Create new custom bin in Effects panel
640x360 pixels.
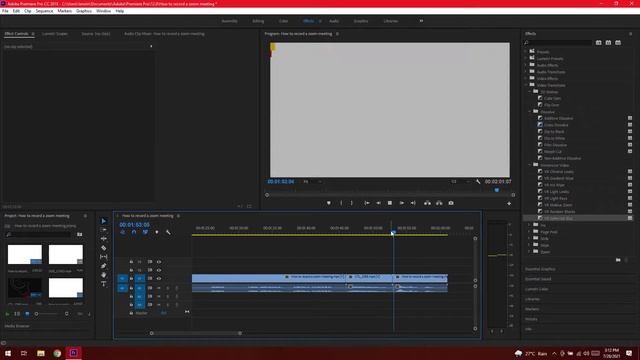(x=618, y=260)
